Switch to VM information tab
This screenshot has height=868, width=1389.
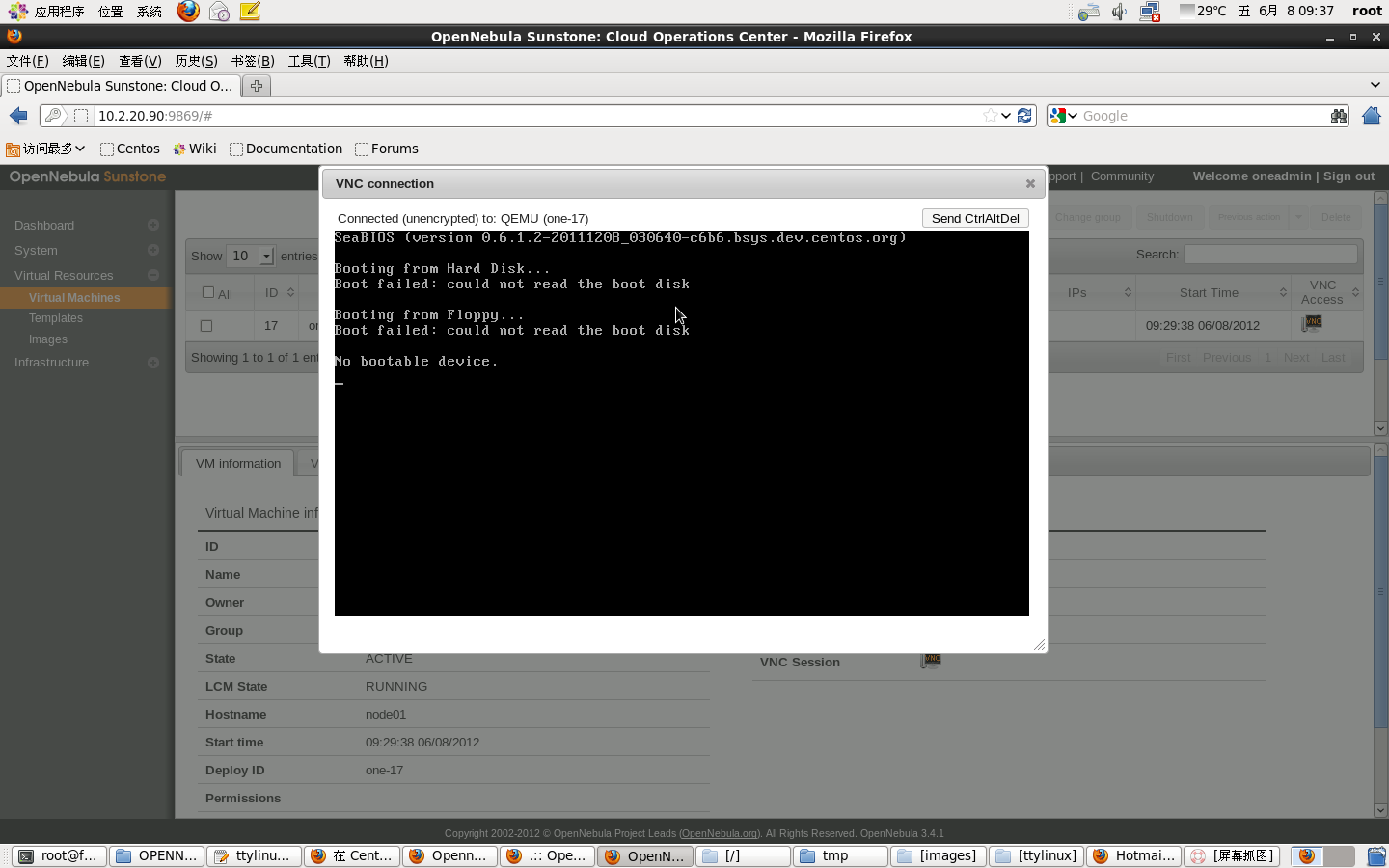point(238,463)
